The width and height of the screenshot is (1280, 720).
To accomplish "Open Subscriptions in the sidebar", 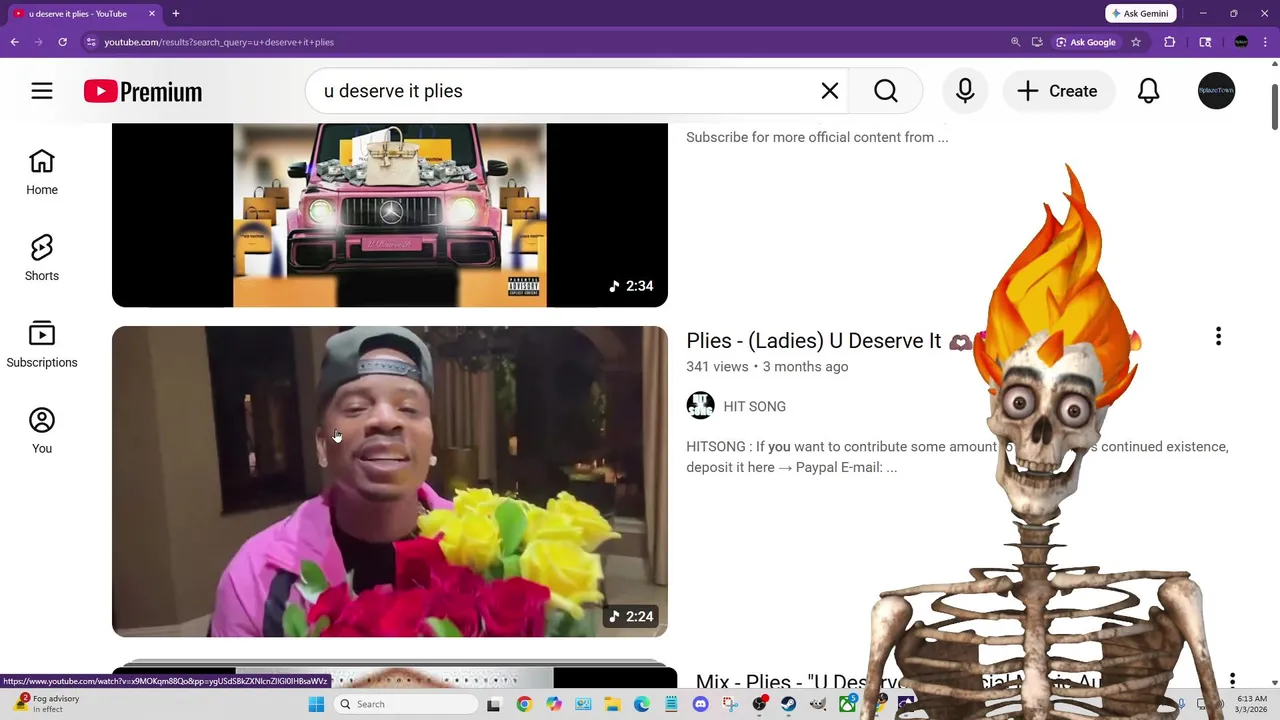I will click(42, 345).
